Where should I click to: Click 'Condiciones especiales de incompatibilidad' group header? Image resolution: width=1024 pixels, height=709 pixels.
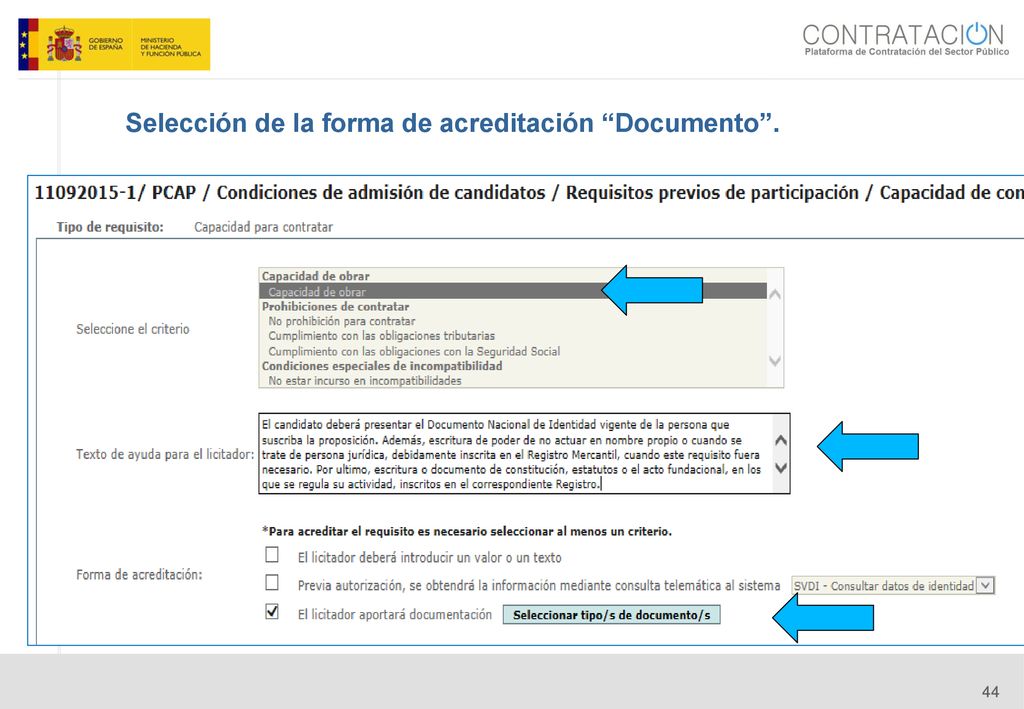(x=382, y=366)
